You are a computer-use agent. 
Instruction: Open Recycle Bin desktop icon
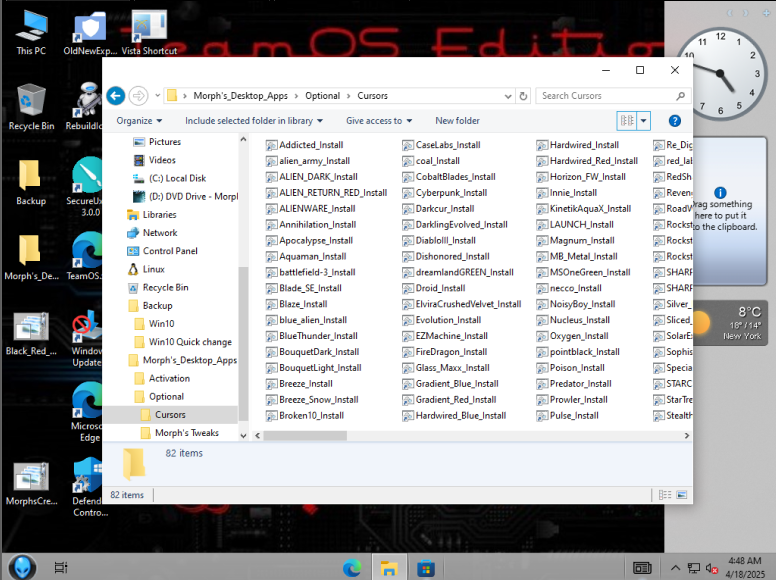click(x=31, y=107)
